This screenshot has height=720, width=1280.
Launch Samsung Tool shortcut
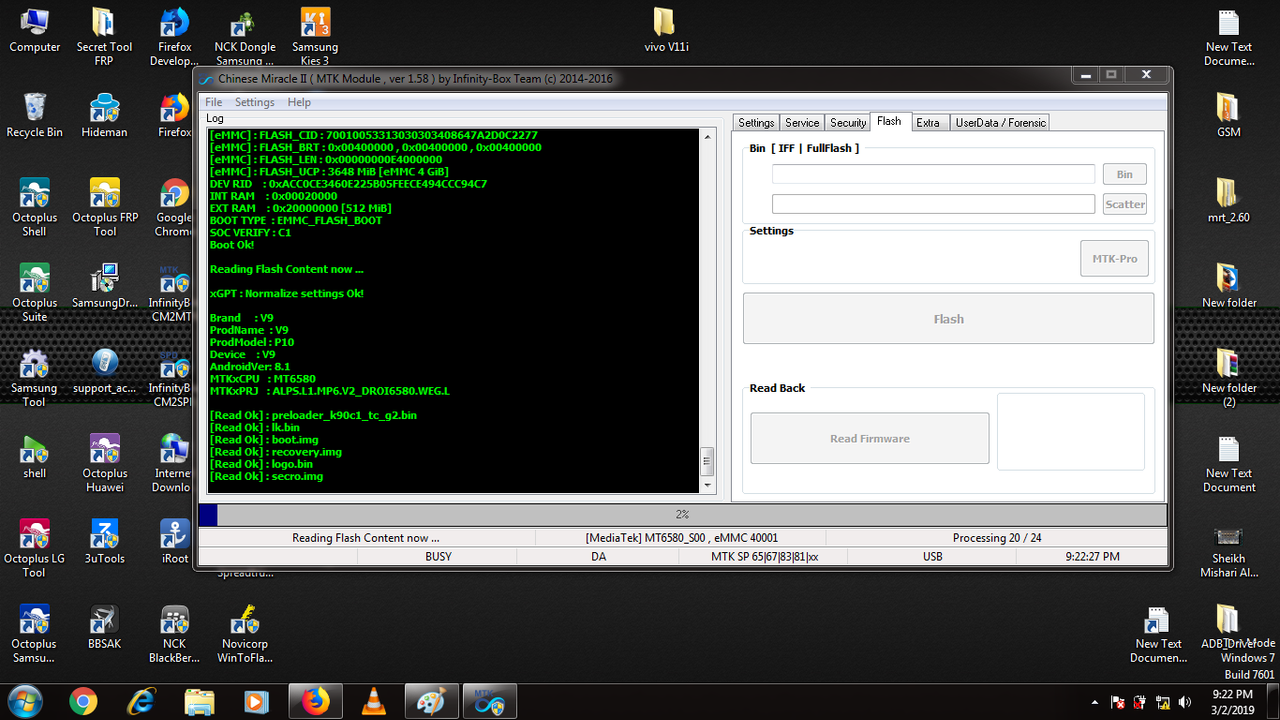point(34,378)
